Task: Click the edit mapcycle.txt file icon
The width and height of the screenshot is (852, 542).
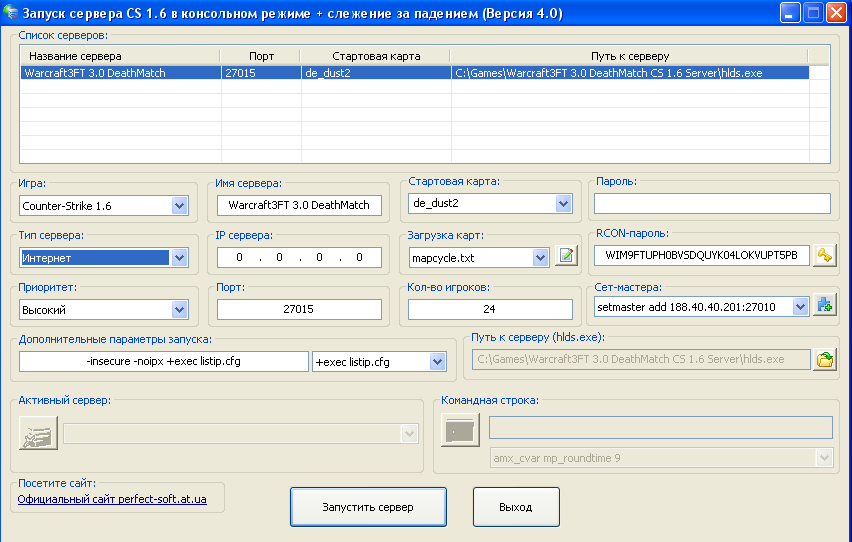Action: [567, 256]
